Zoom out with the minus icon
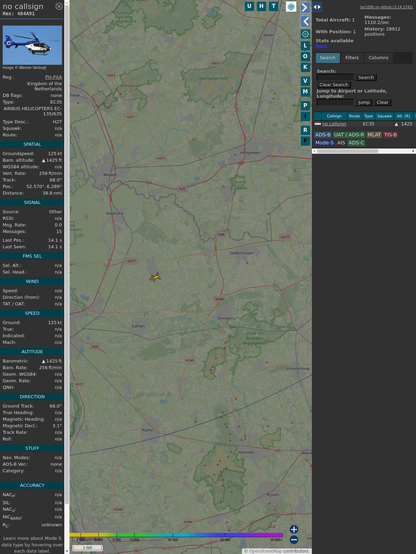This screenshot has width=416, height=554. [x=294, y=540]
